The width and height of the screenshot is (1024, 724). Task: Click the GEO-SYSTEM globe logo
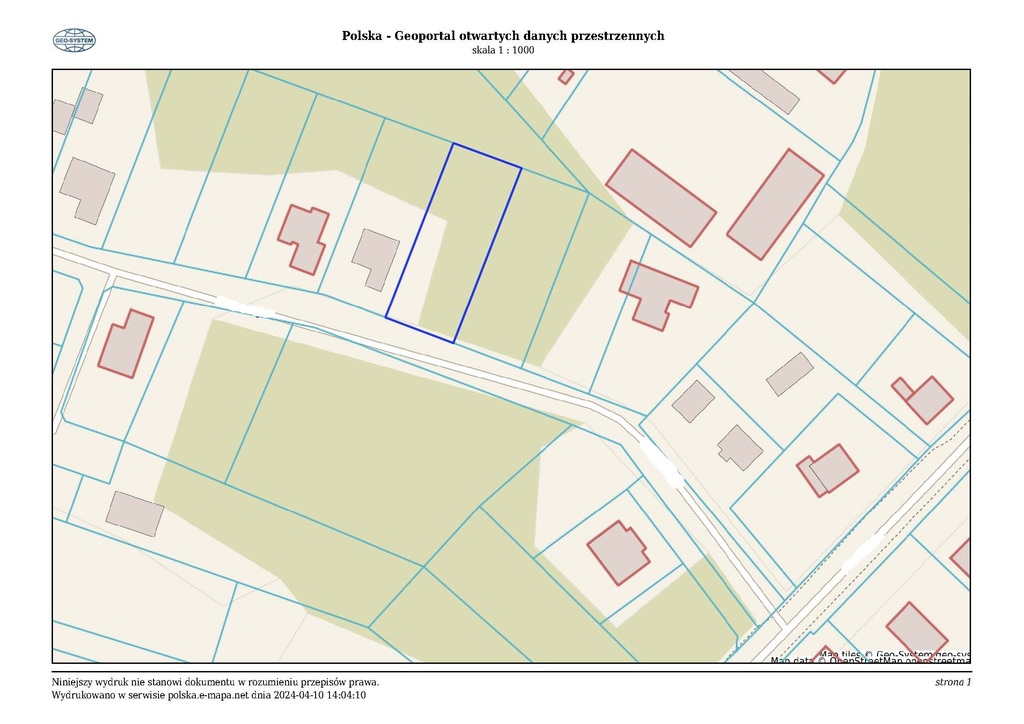point(74,40)
